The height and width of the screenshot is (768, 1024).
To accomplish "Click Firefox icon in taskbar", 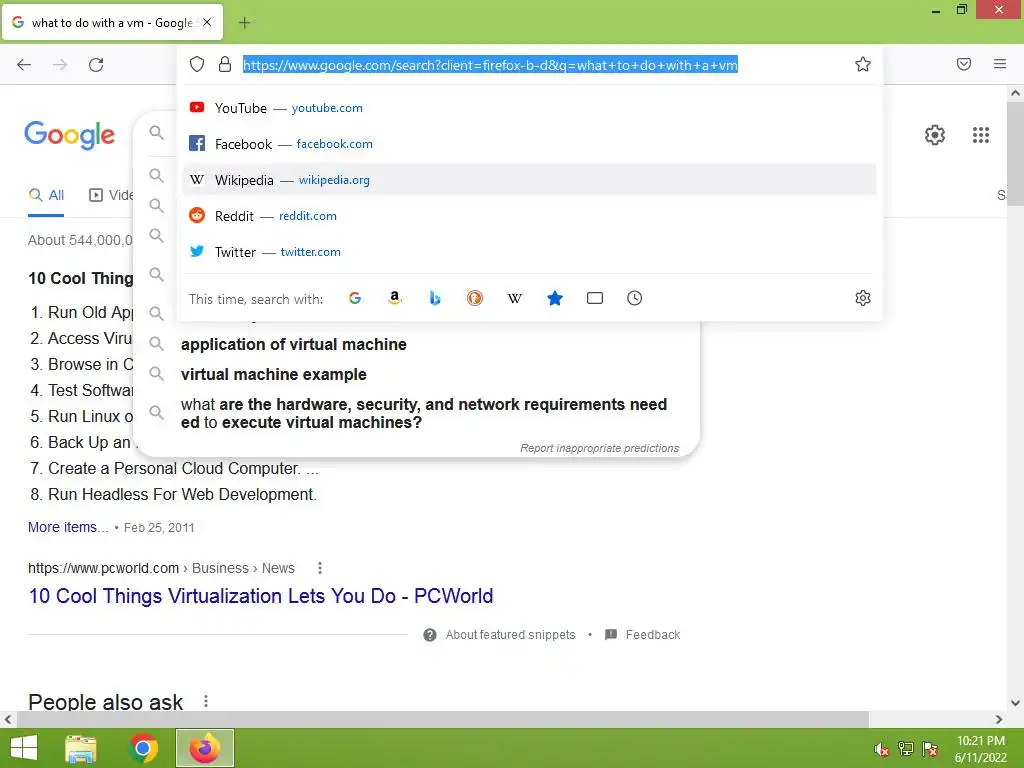I will click(205, 748).
